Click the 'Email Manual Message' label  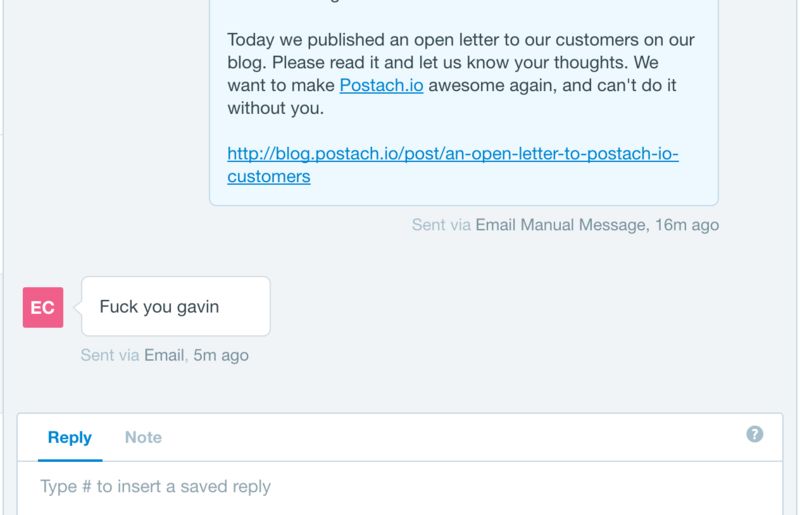pyautogui.click(x=560, y=225)
